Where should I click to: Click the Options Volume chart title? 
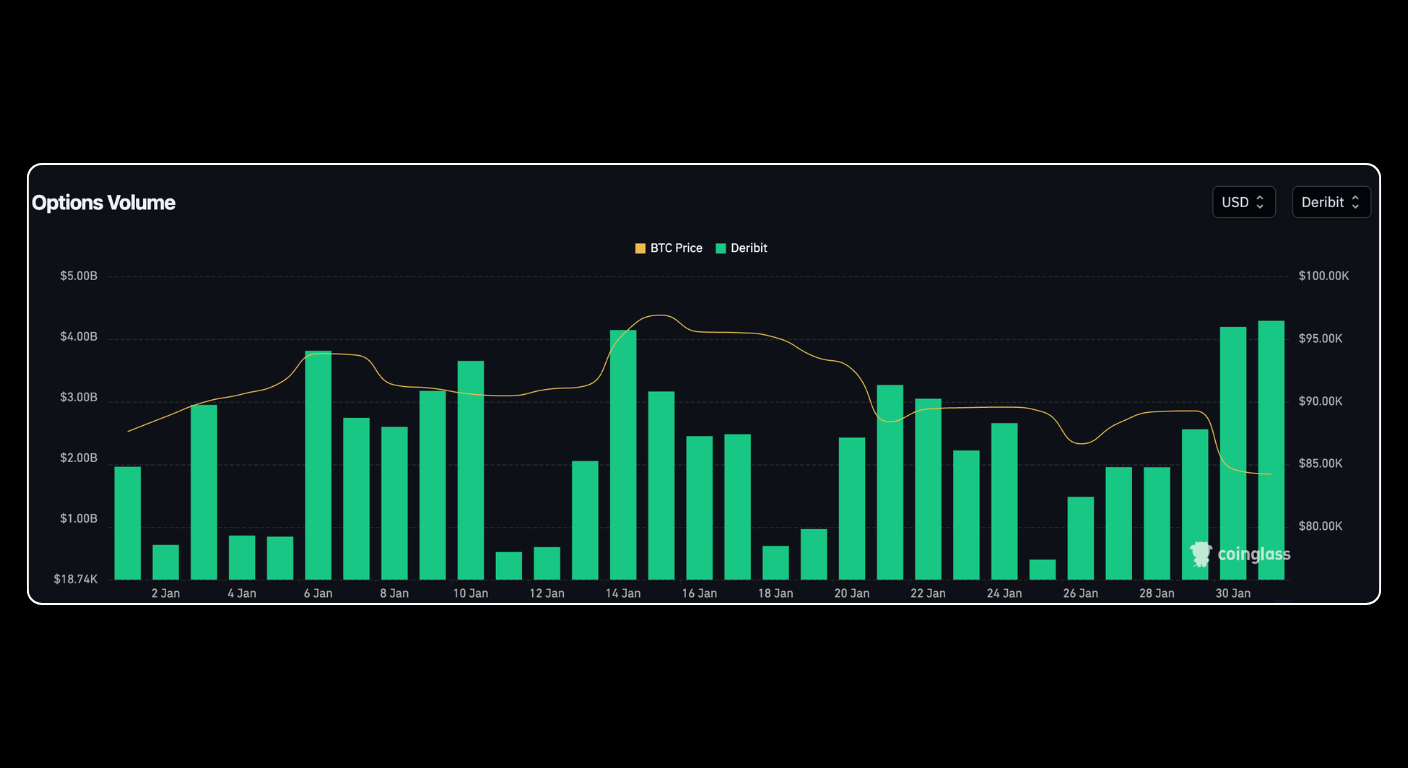[x=103, y=202]
